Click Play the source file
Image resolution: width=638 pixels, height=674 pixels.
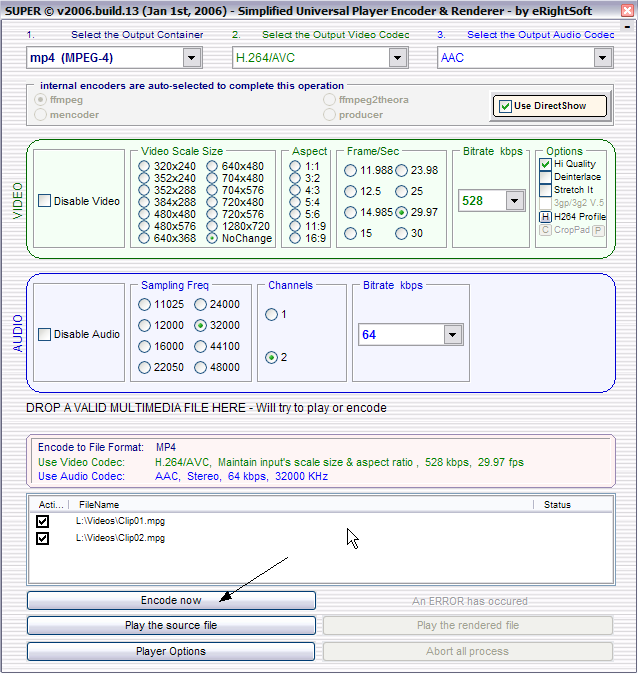(171, 625)
